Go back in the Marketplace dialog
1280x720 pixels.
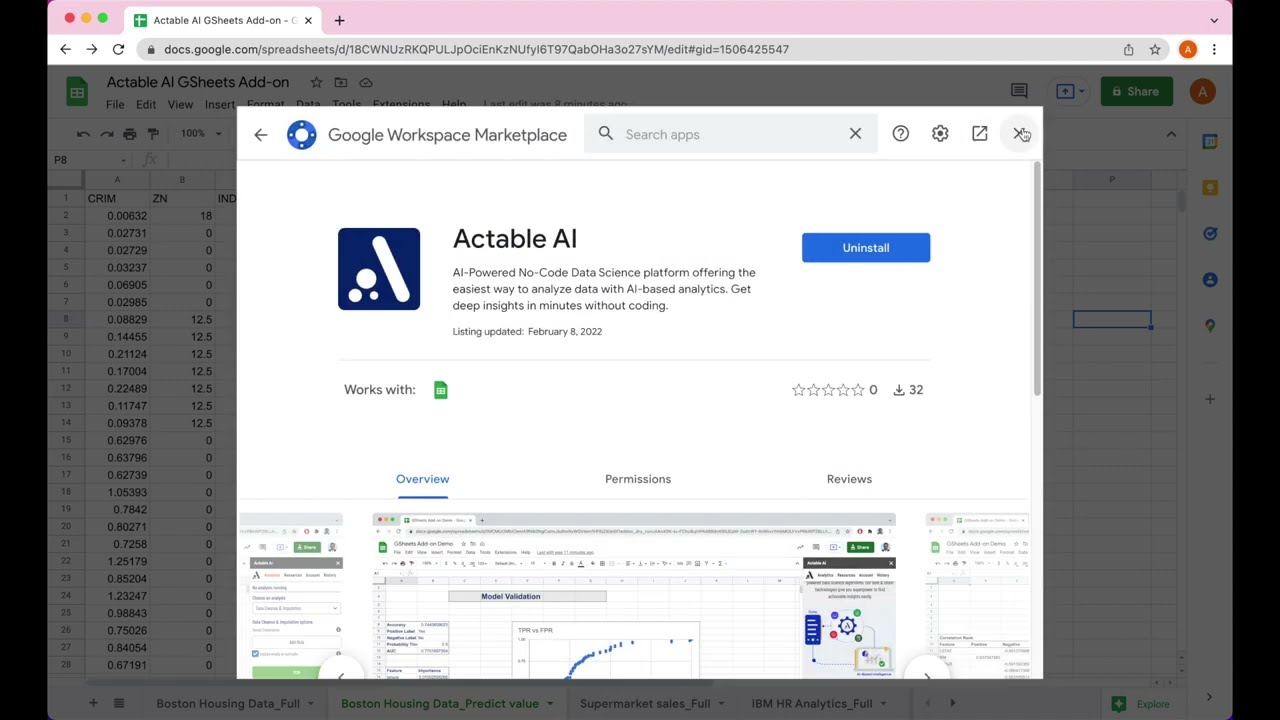261,135
